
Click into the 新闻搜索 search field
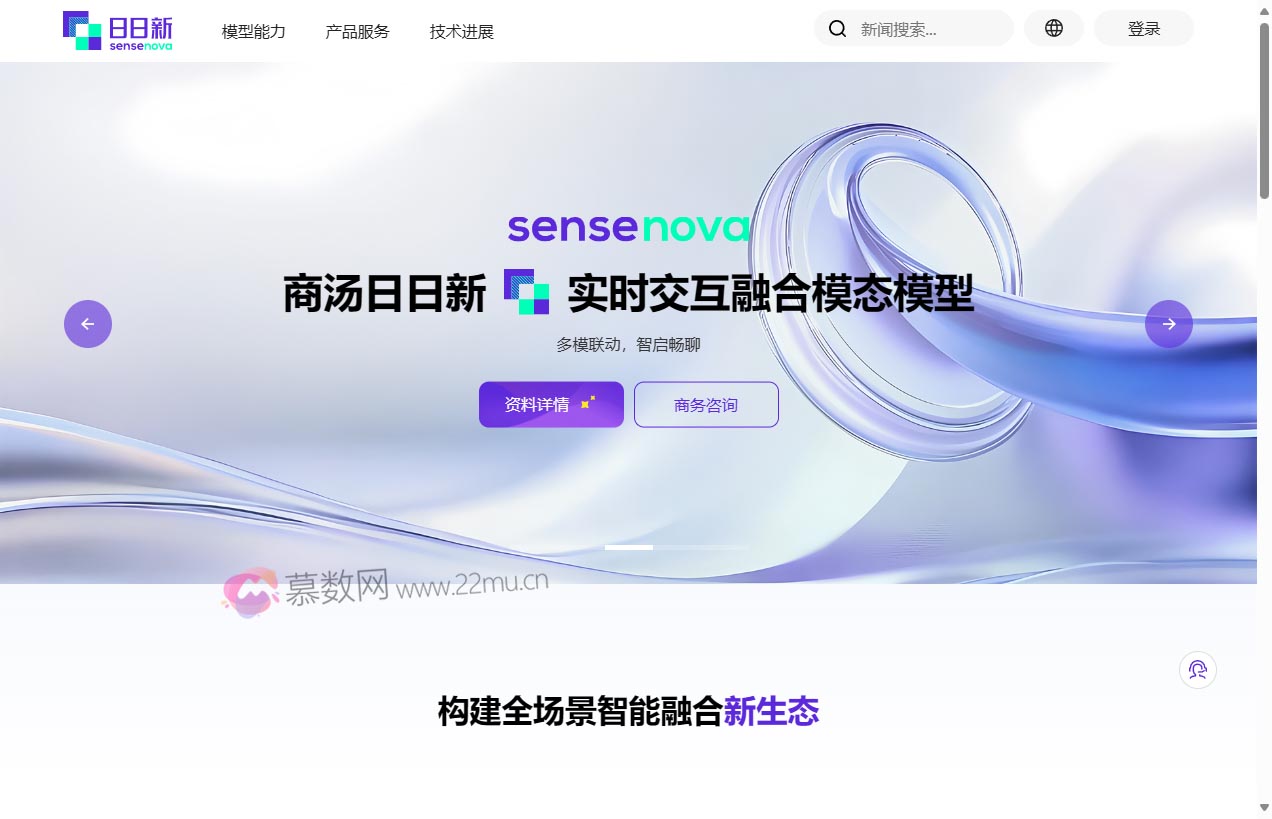click(x=930, y=29)
